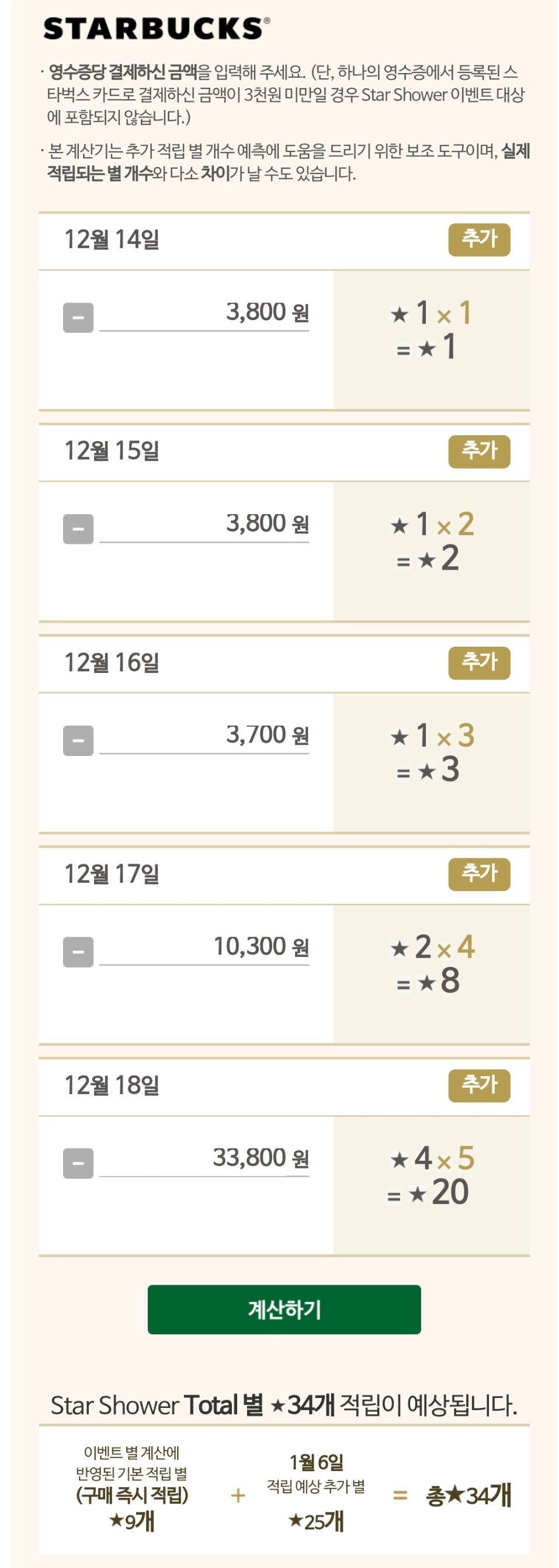Viewport: 559px width, 1568px height.
Task: Focus the 3,700 원 amount field
Action: click(x=204, y=736)
